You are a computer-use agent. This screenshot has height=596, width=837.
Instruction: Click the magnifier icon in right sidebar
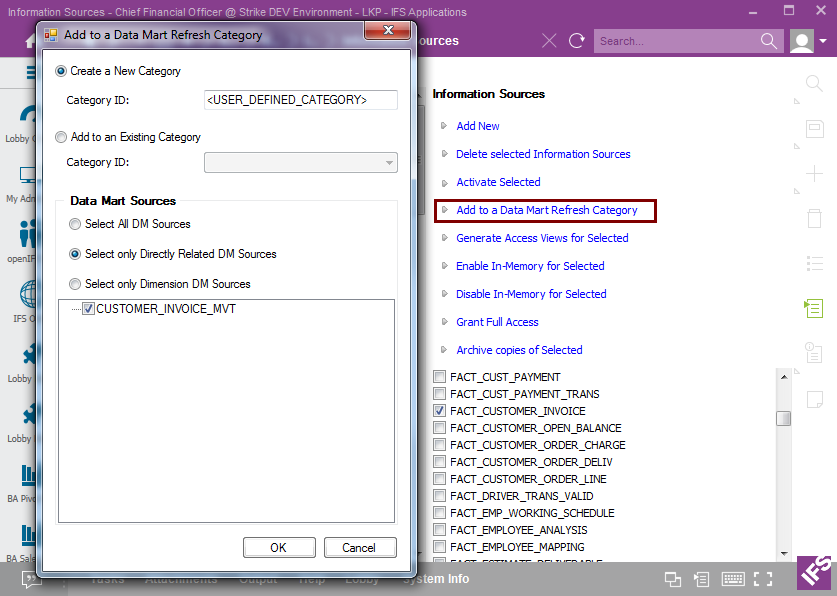814,83
